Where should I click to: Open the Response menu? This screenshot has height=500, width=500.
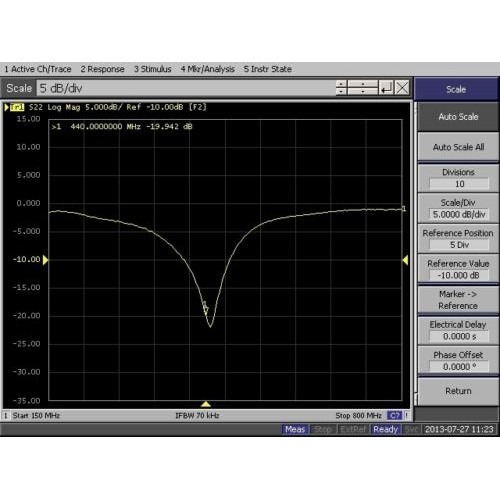[x=102, y=69]
